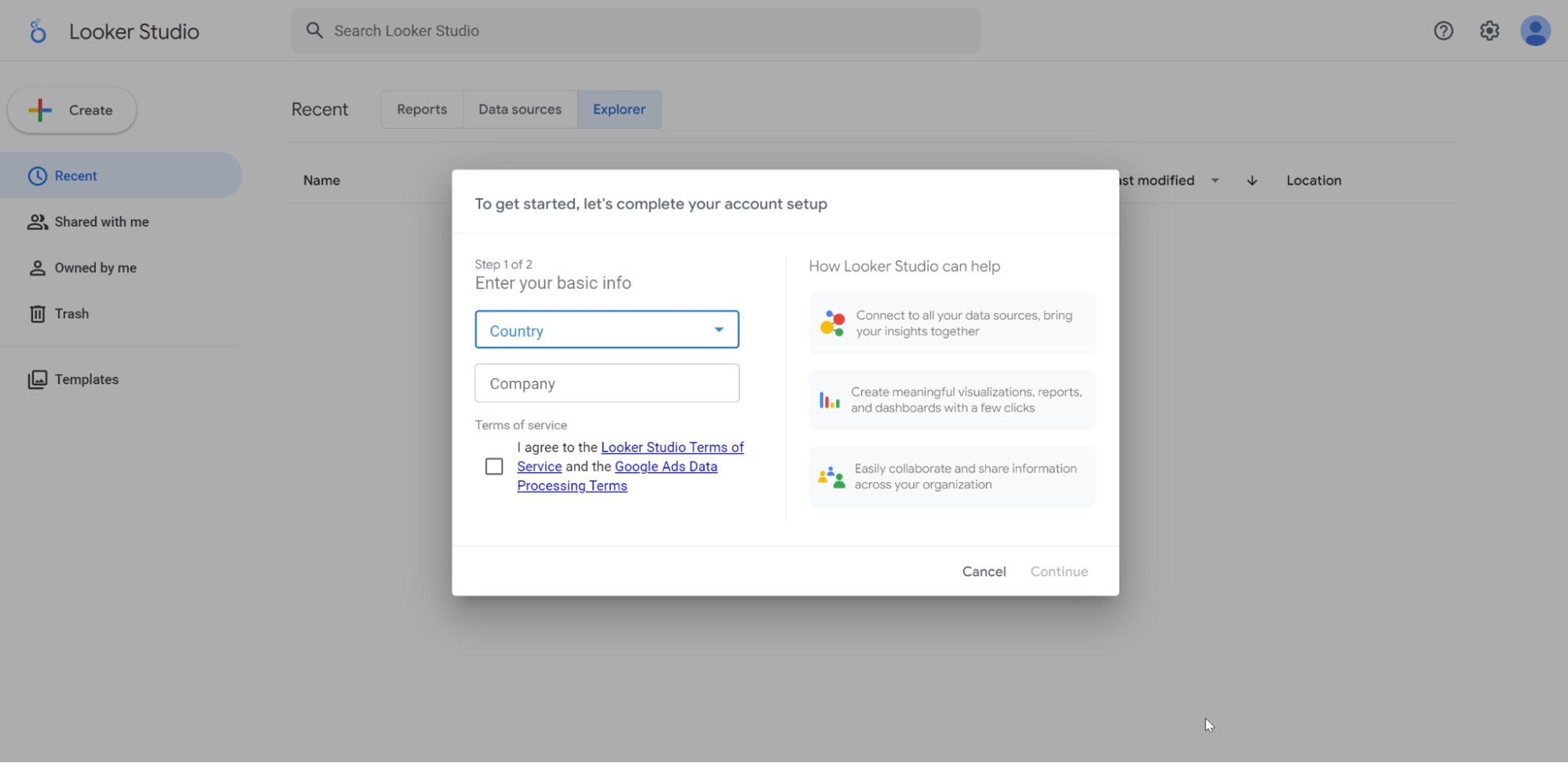
Task: Open the Google Ads Data Processing Terms link
Action: 665,467
